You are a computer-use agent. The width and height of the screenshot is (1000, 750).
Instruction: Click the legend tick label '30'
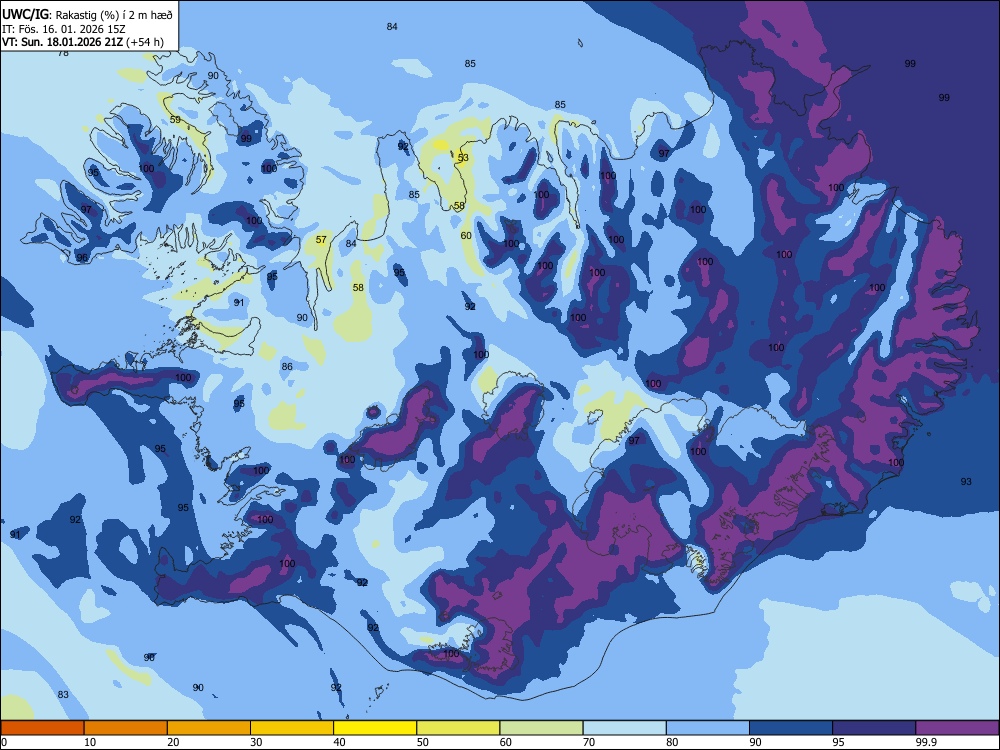click(x=256, y=742)
